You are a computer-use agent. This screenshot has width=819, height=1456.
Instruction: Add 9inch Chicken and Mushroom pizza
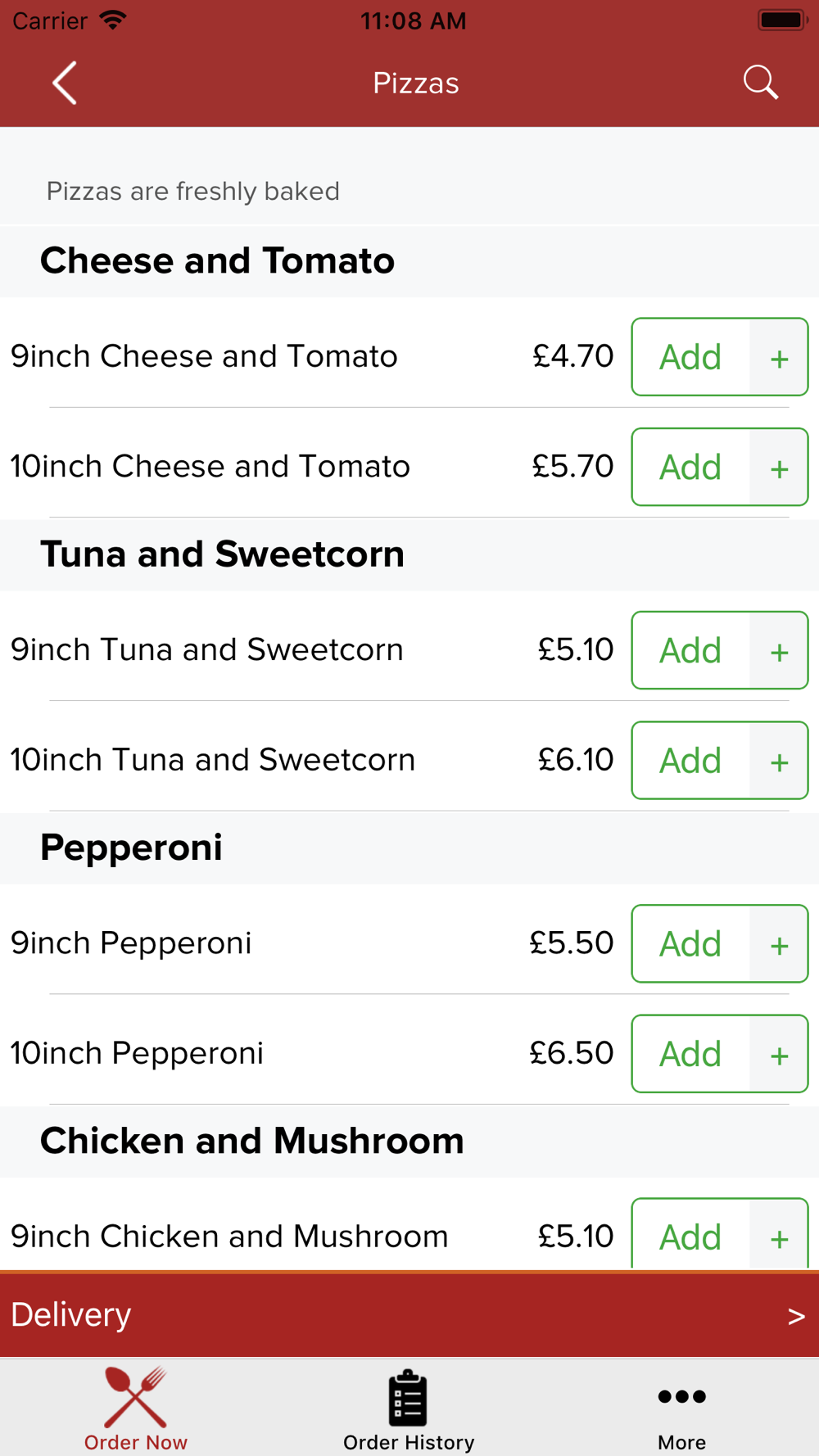point(690,1236)
